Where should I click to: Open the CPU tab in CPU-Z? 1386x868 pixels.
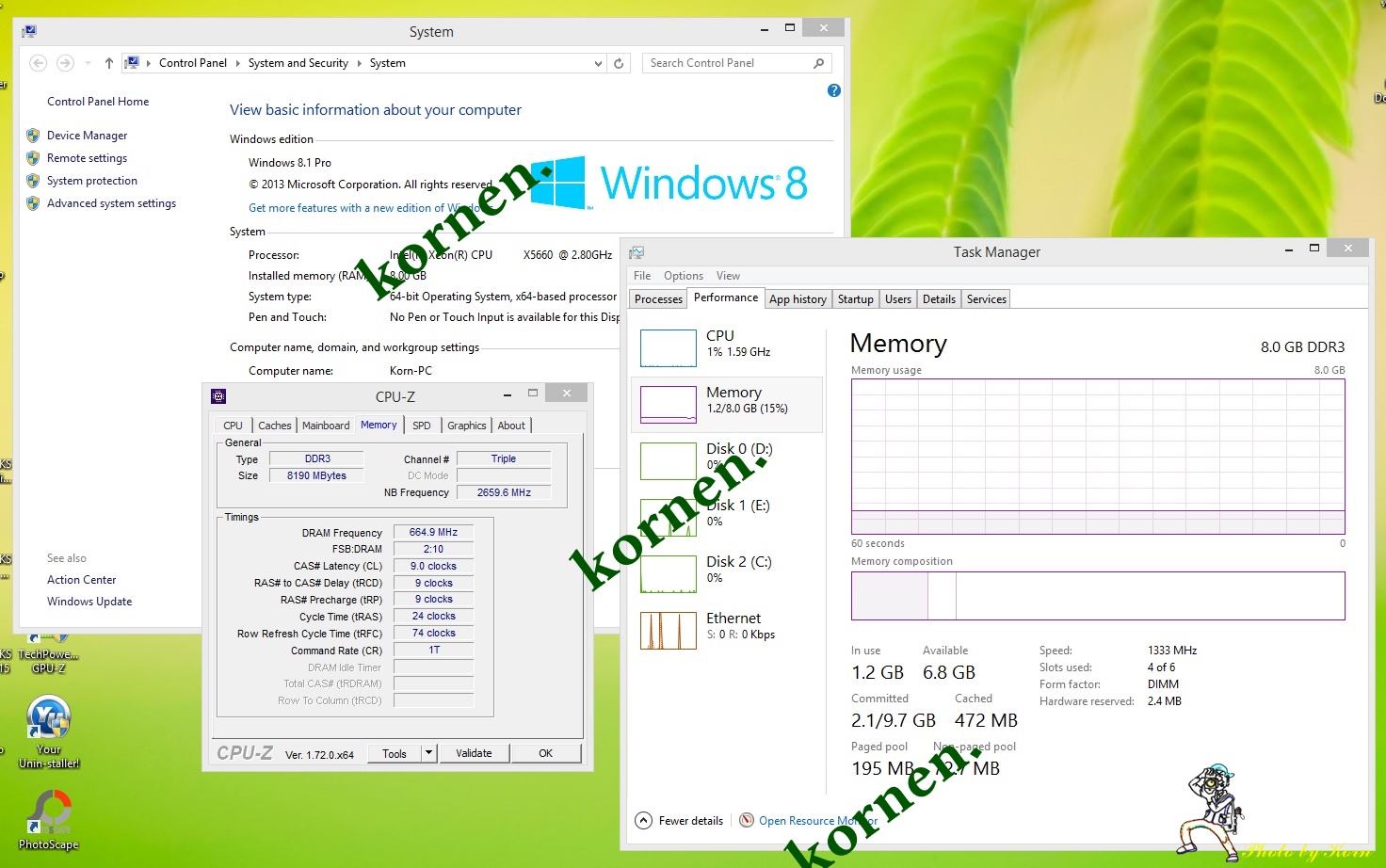(x=233, y=426)
